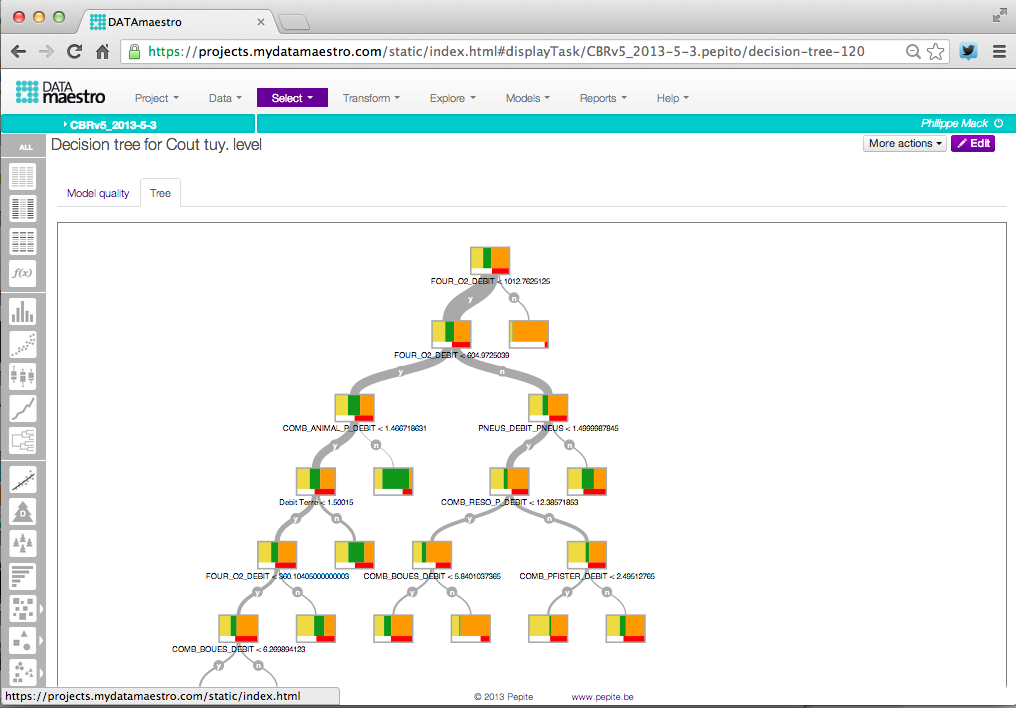Click the Twitter extension icon in browser
The image size is (1016, 708).
[x=968, y=51]
